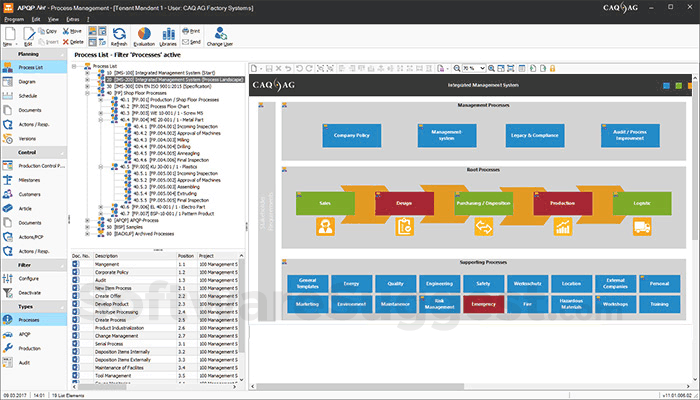Click the zoom in magnifier in diagram toolbar

pyautogui.click(x=491, y=68)
